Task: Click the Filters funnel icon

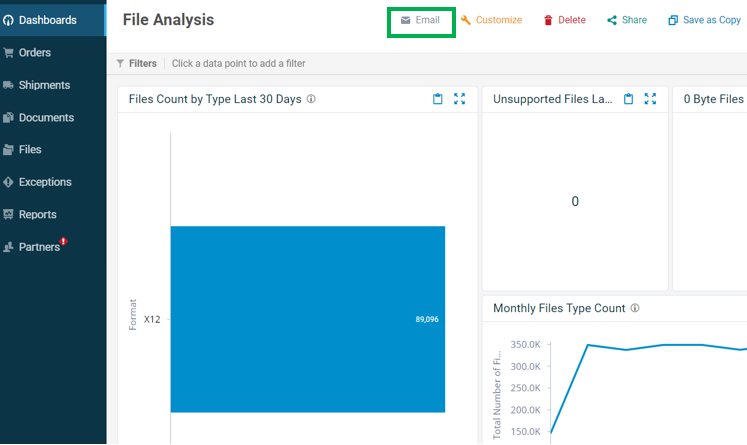Action: pos(120,63)
